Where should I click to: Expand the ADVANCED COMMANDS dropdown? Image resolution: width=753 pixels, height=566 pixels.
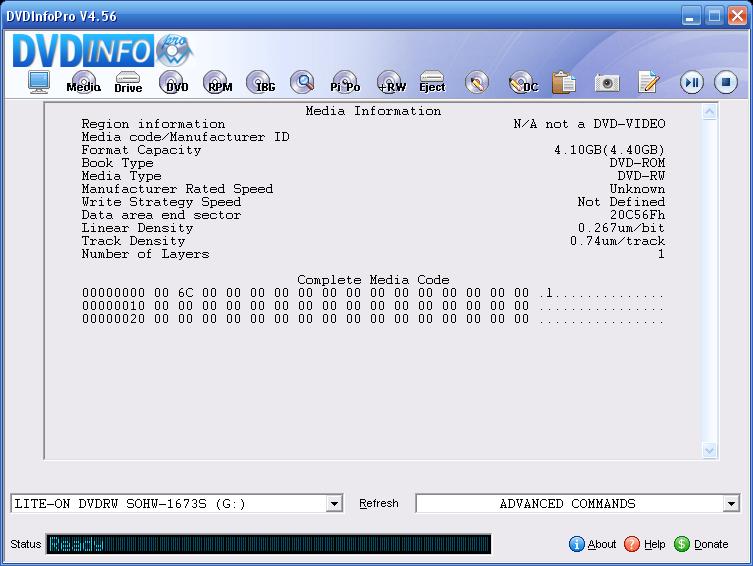coord(731,504)
